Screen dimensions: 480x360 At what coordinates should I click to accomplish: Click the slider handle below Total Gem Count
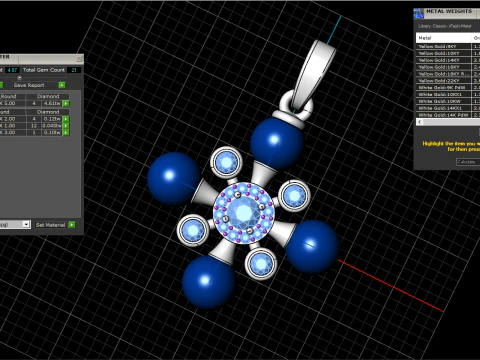pos(19,78)
